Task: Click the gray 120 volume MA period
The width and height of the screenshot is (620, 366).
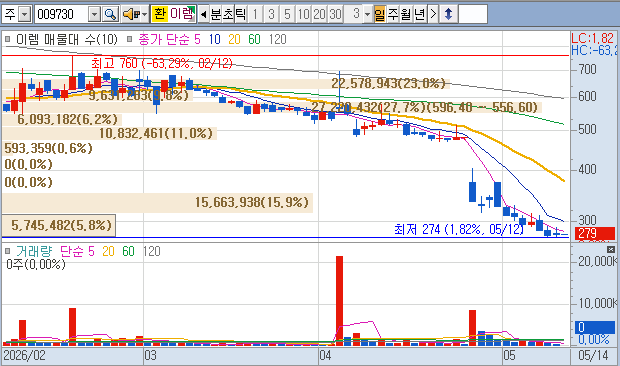Action: tap(151, 251)
